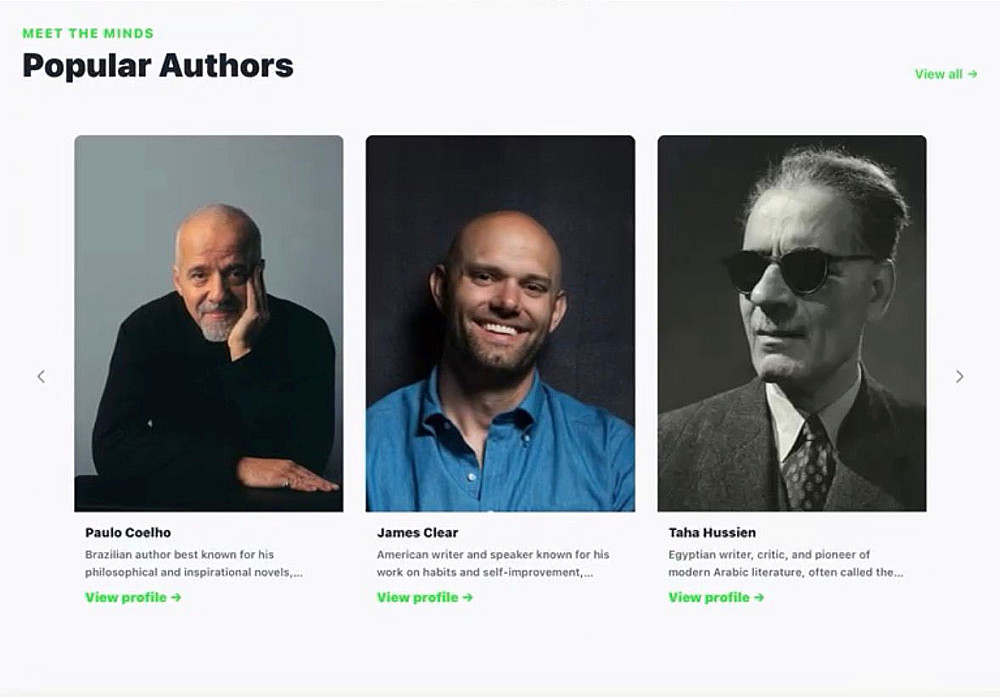Screen dimensions: 1000x697
Task: Click the Brazilian author description text
Action: [x=193, y=564]
